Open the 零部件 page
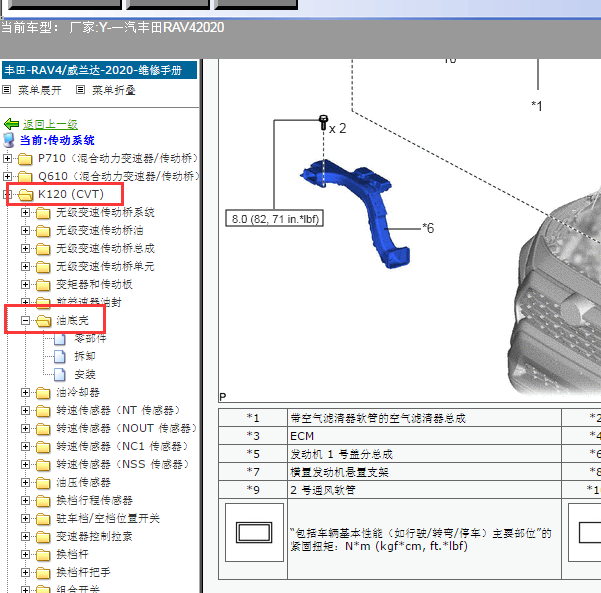Screen dimensions: 601x593 90,338
